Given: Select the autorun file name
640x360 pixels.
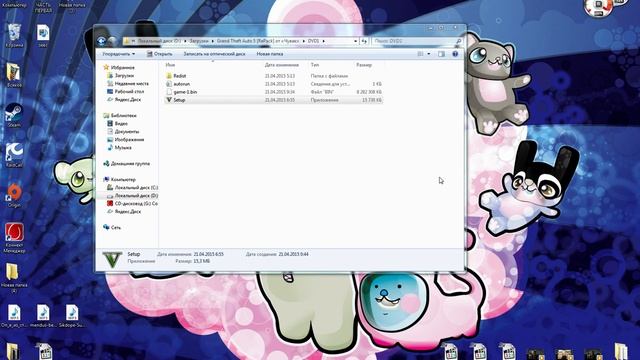Looking at the screenshot, I should pos(182,84).
